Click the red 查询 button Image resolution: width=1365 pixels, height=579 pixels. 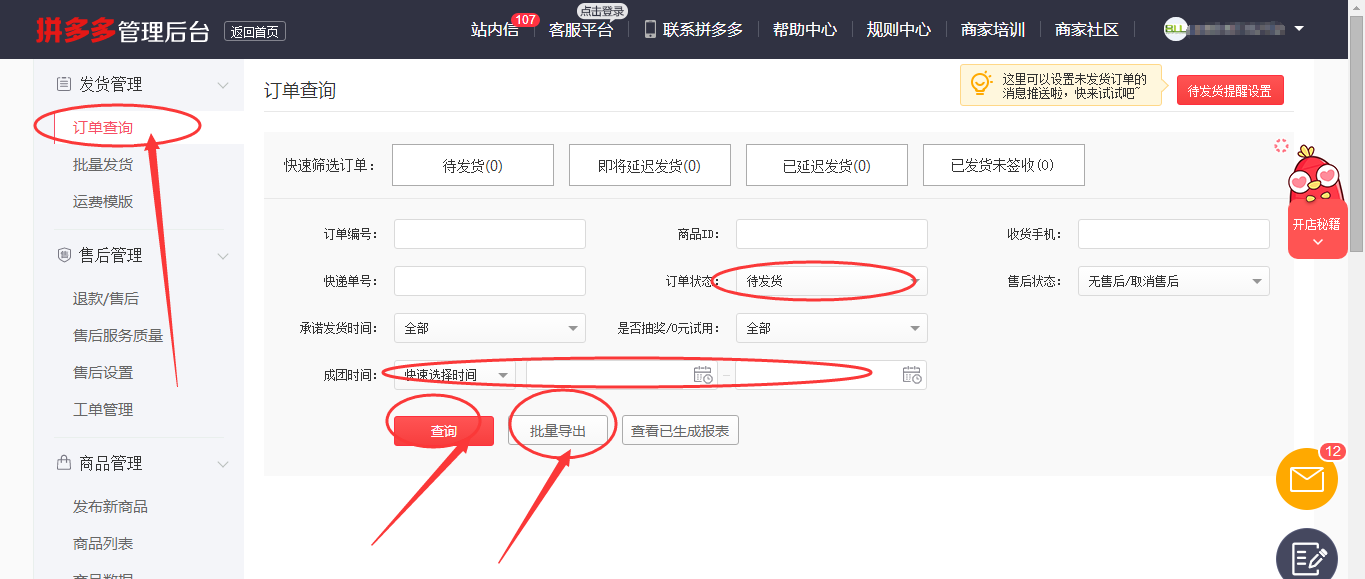[444, 431]
